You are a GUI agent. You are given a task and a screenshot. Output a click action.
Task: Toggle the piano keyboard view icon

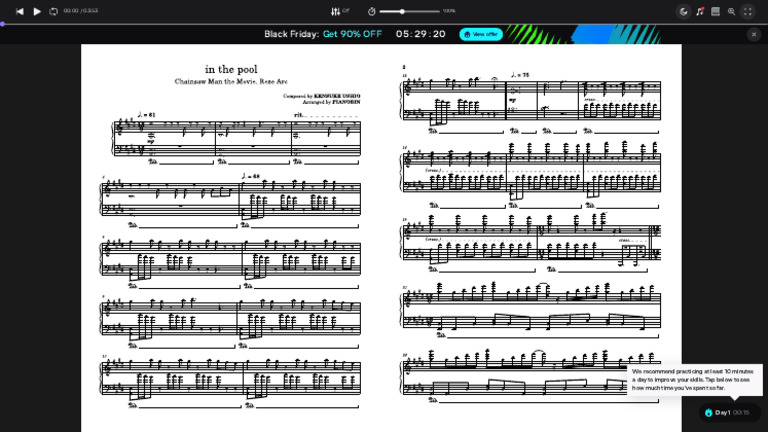click(716, 11)
